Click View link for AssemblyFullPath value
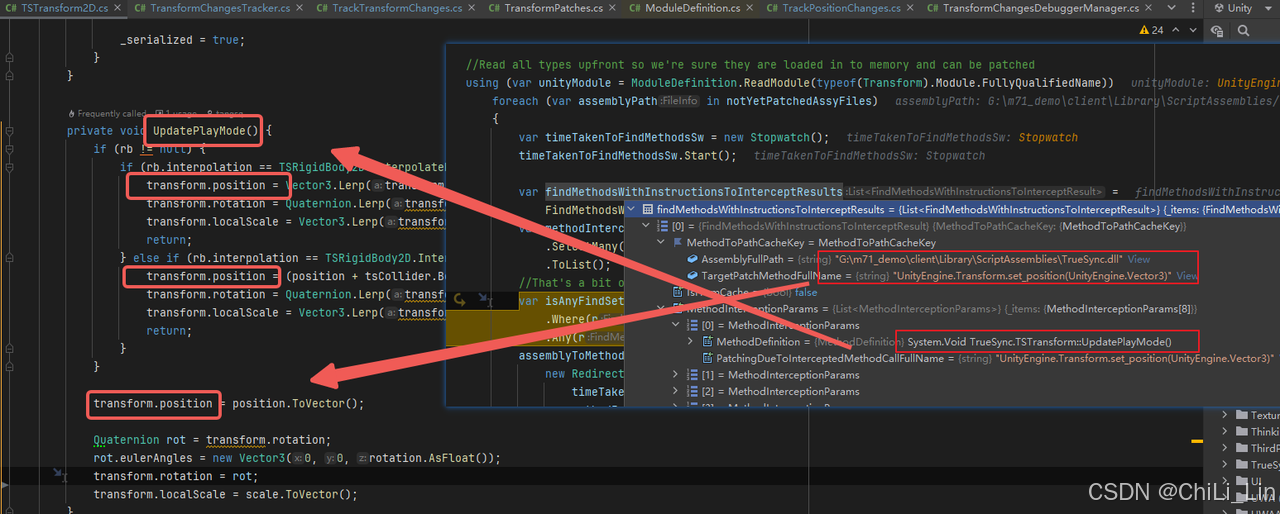 click(1138, 260)
